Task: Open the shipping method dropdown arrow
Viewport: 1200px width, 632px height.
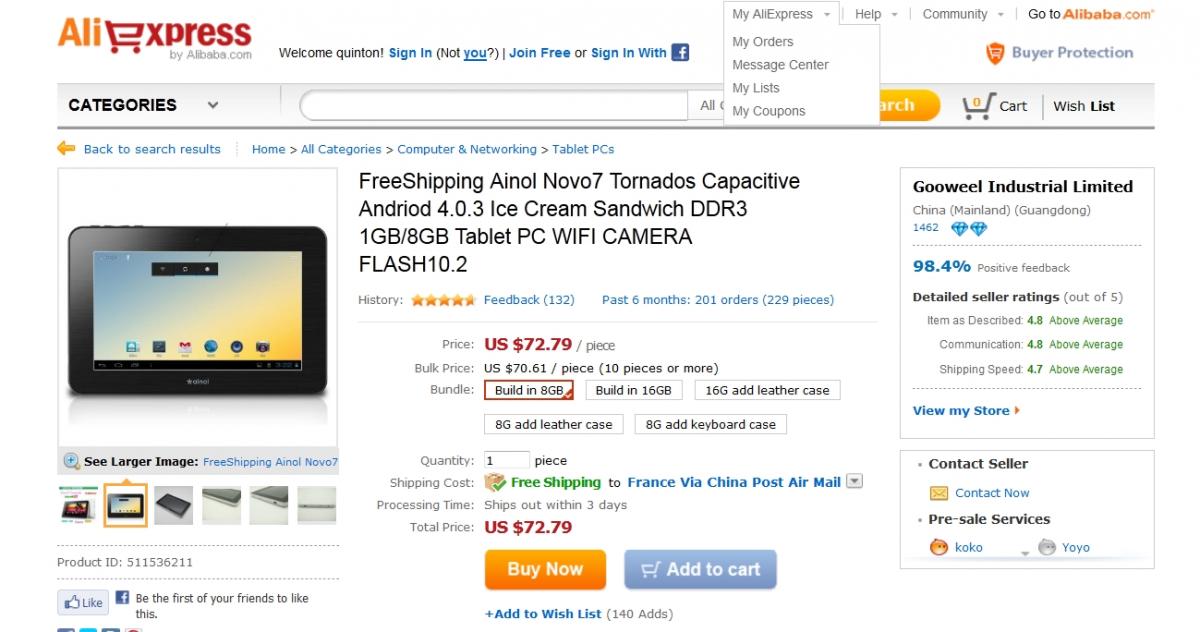Action: pos(854,481)
